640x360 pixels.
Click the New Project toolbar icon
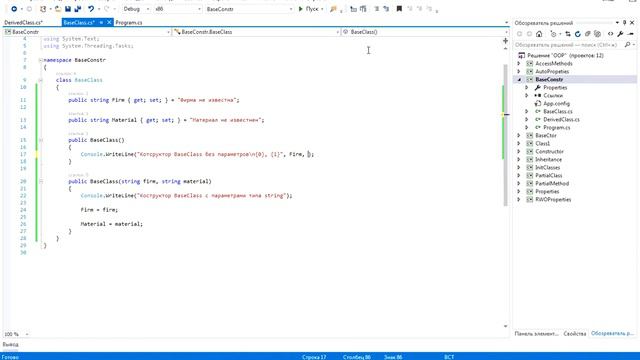point(43,9)
